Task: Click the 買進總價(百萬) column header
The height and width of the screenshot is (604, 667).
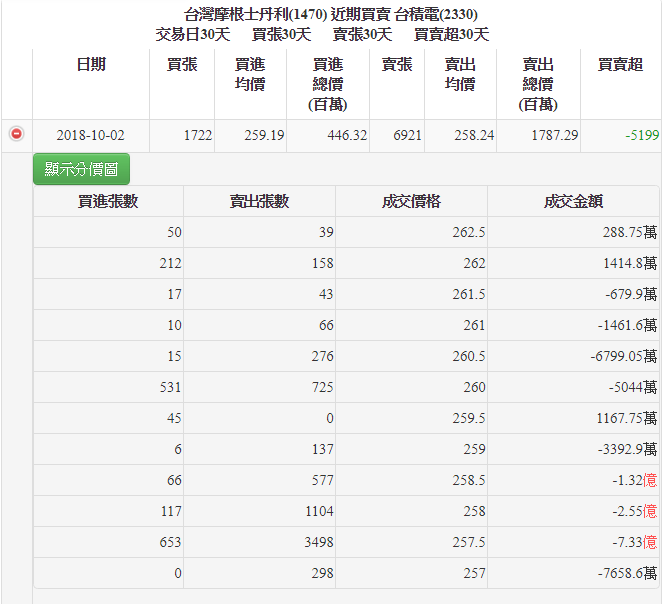Action: [328, 84]
